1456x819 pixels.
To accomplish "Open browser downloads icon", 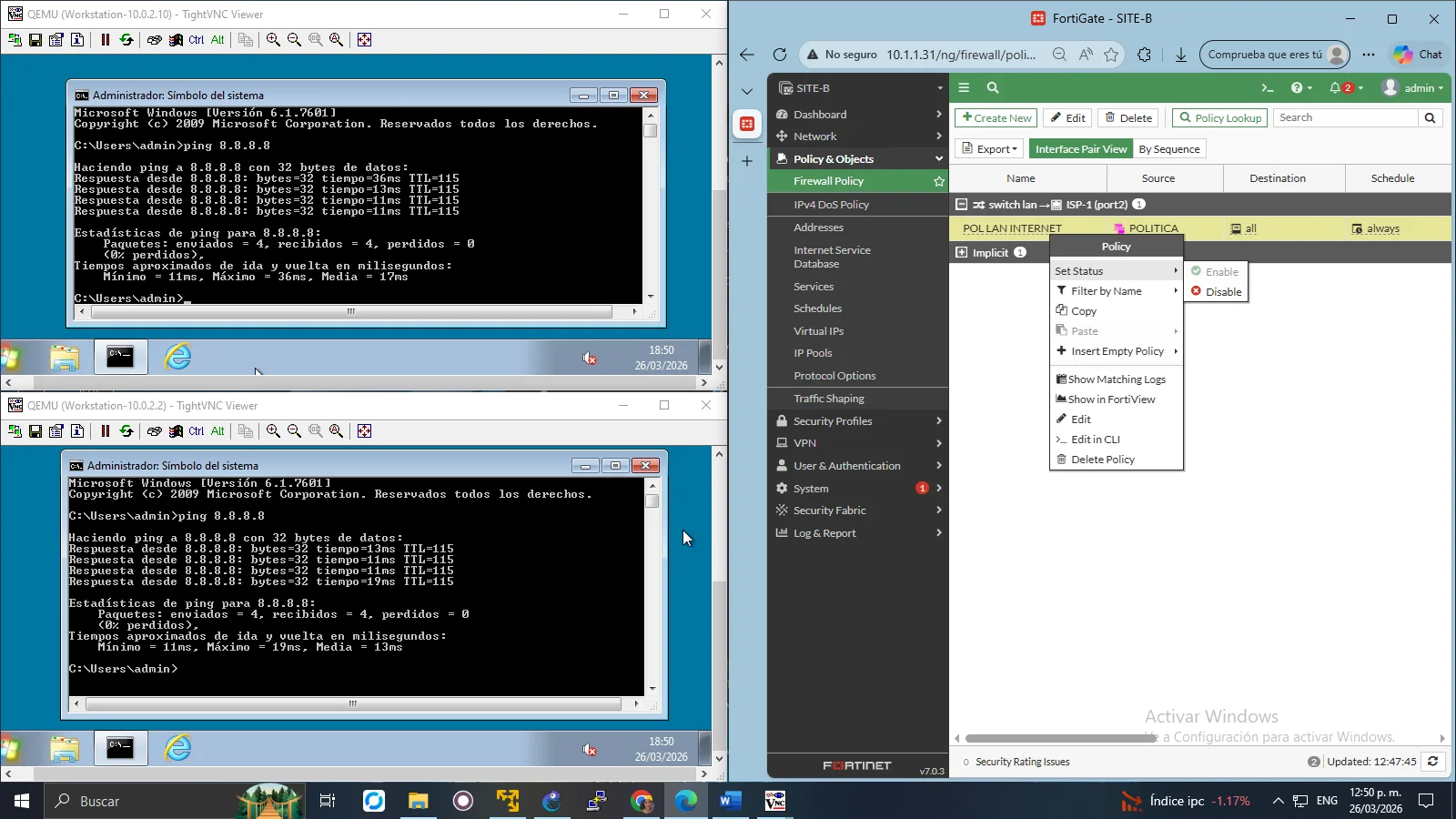I will (1181, 55).
